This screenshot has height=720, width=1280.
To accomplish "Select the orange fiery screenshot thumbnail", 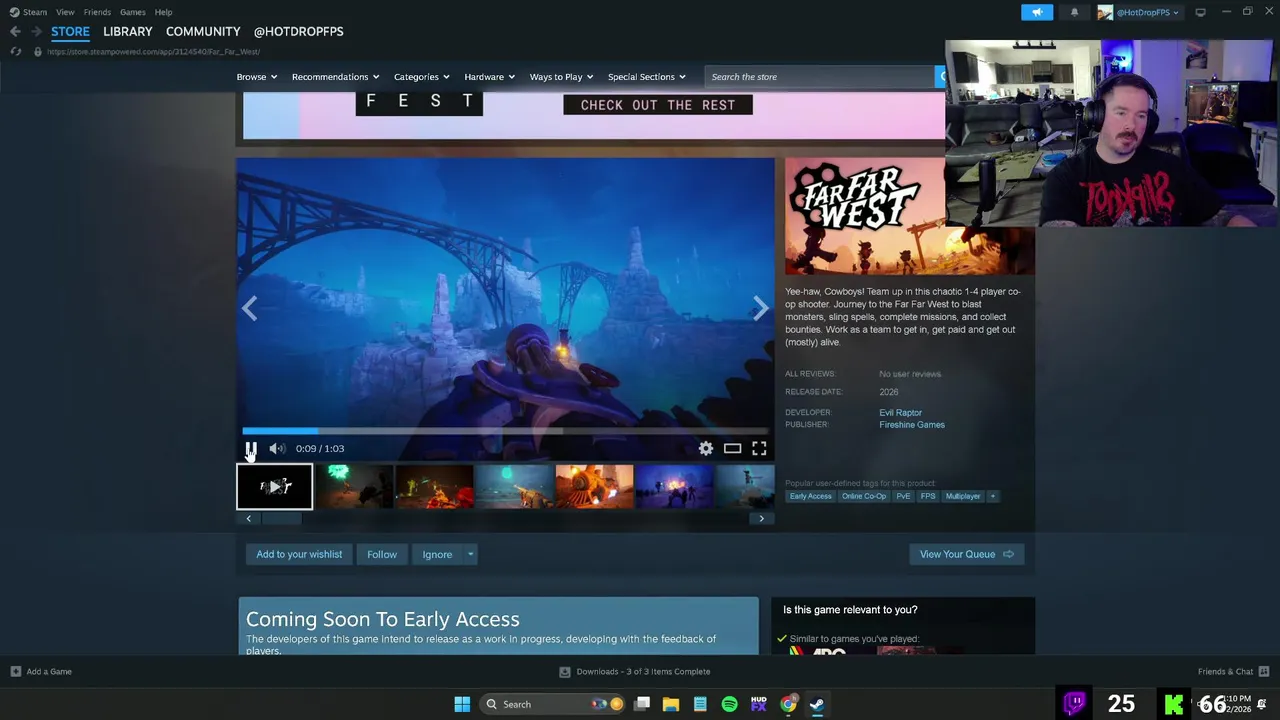I will tap(434, 487).
